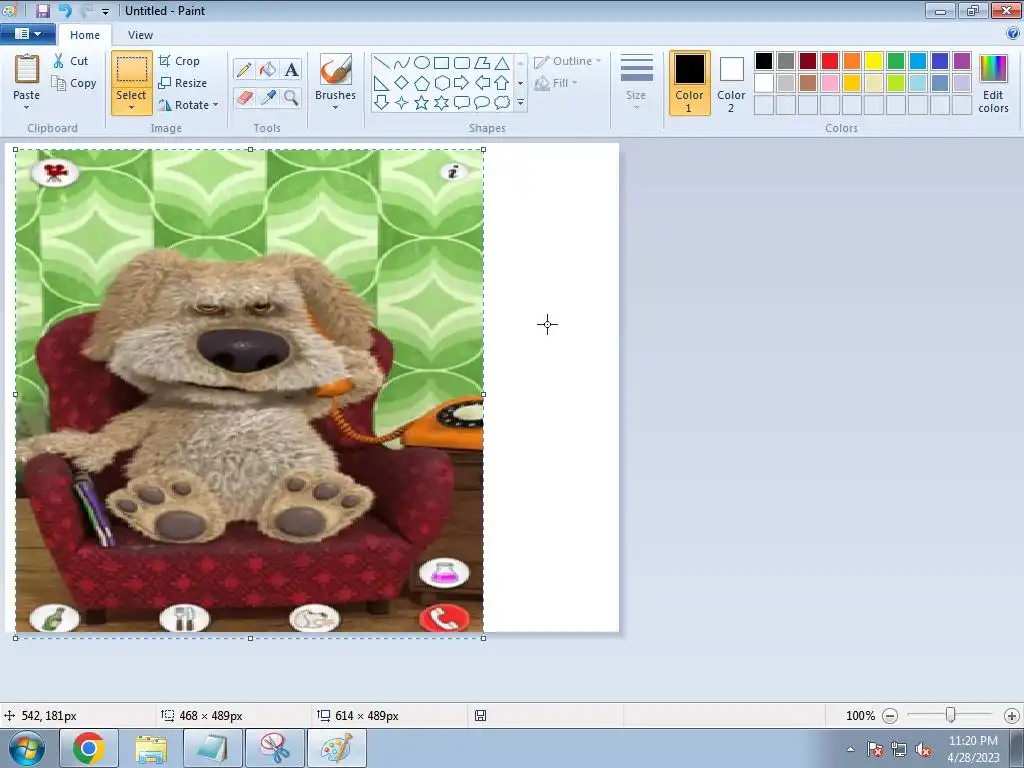The height and width of the screenshot is (768, 1024).
Task: Pick the Oval shape
Action: click(x=422, y=63)
